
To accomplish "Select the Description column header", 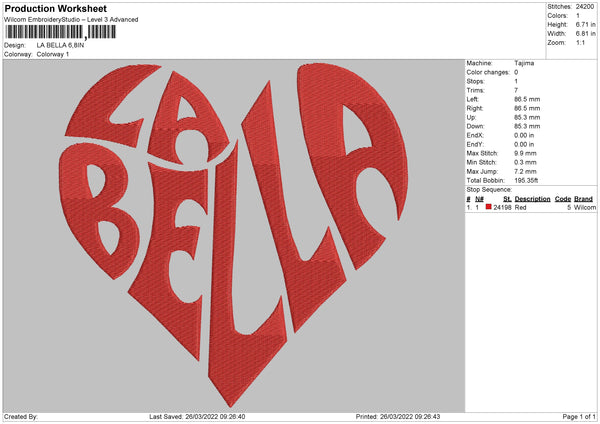I will [x=532, y=199].
